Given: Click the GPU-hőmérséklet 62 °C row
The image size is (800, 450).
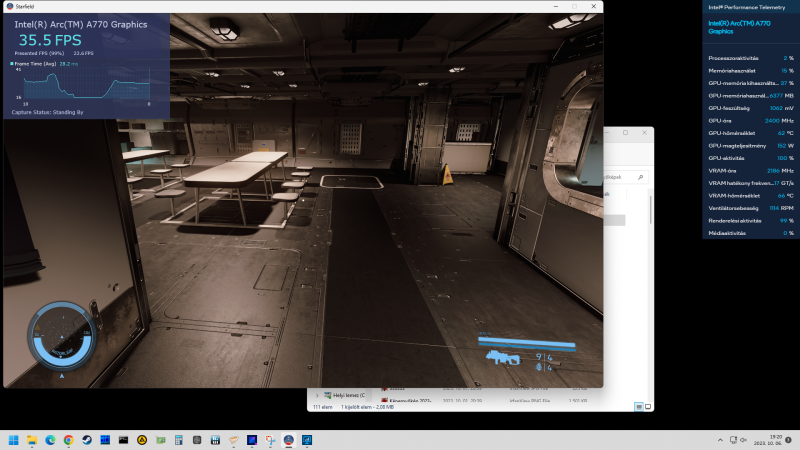Looking at the screenshot, I should pyautogui.click(x=751, y=133).
